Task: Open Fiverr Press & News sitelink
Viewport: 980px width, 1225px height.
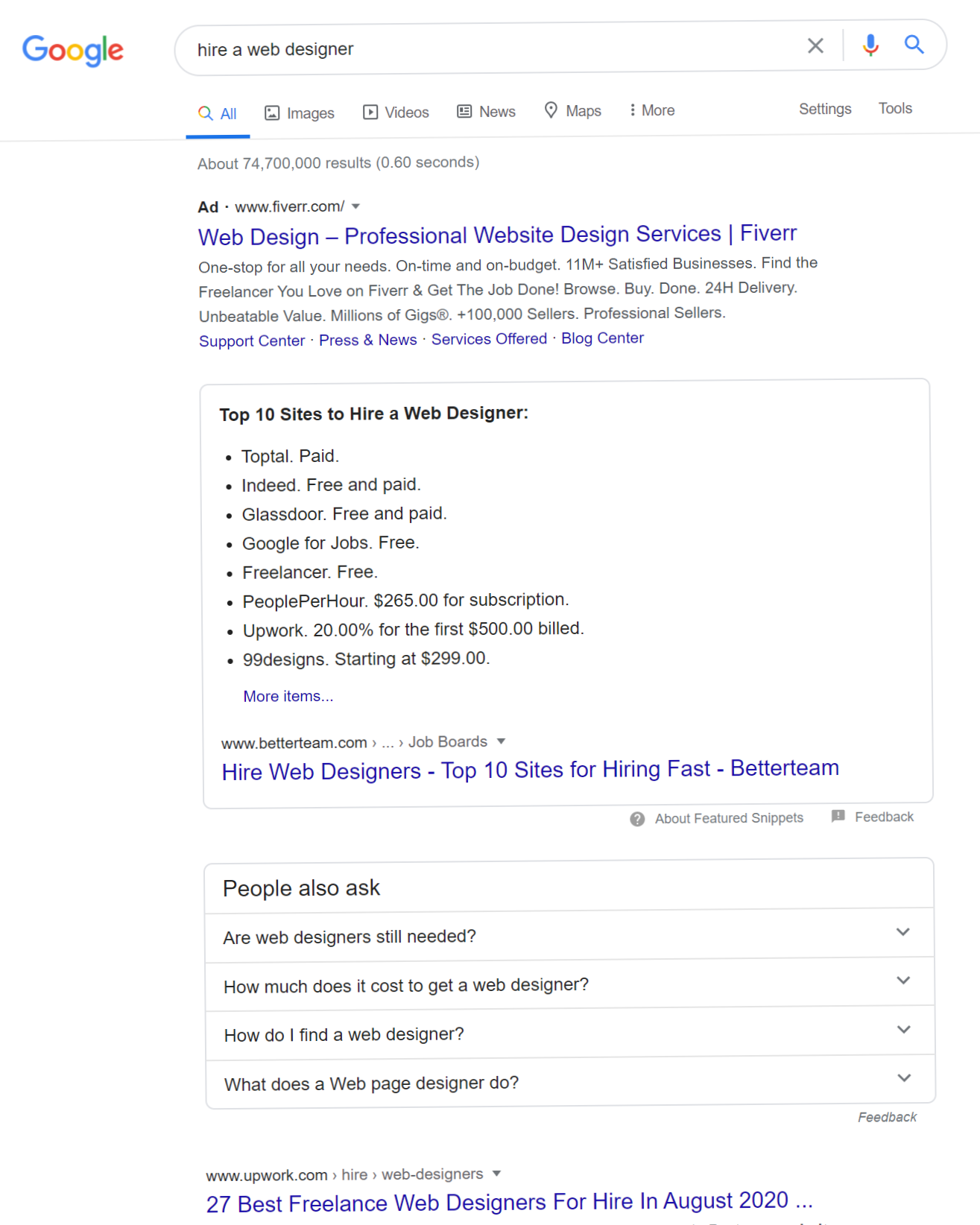Action: [368, 340]
